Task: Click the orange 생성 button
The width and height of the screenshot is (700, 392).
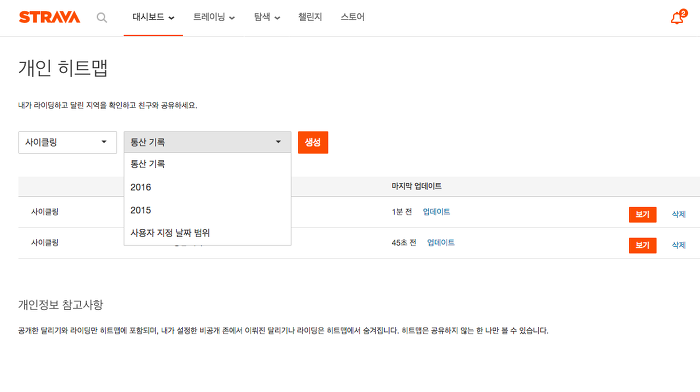Action: click(x=313, y=142)
